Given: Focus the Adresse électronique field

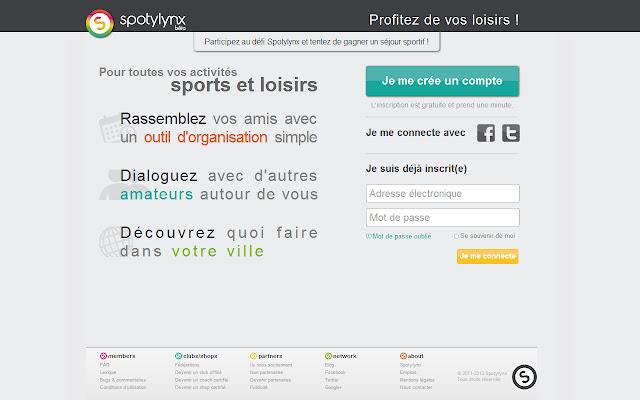Looking at the screenshot, I should 442,193.
